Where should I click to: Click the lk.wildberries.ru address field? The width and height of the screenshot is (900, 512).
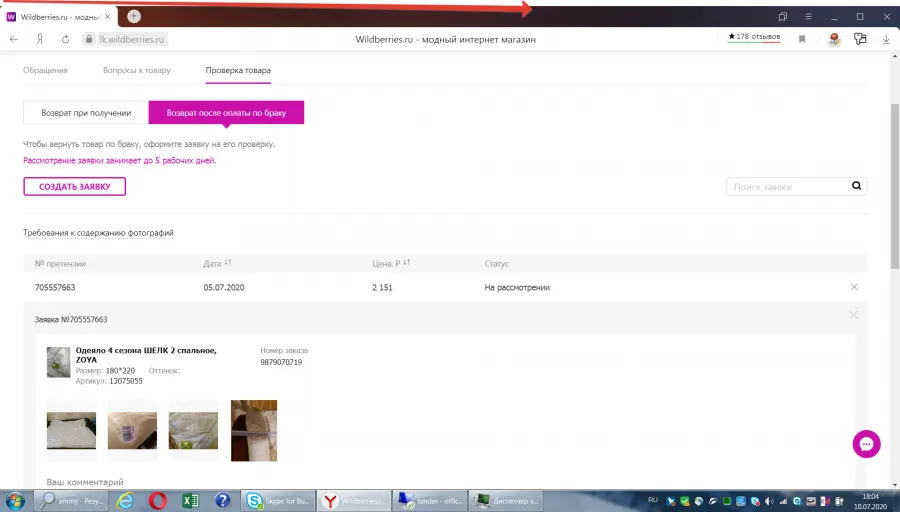coord(132,39)
